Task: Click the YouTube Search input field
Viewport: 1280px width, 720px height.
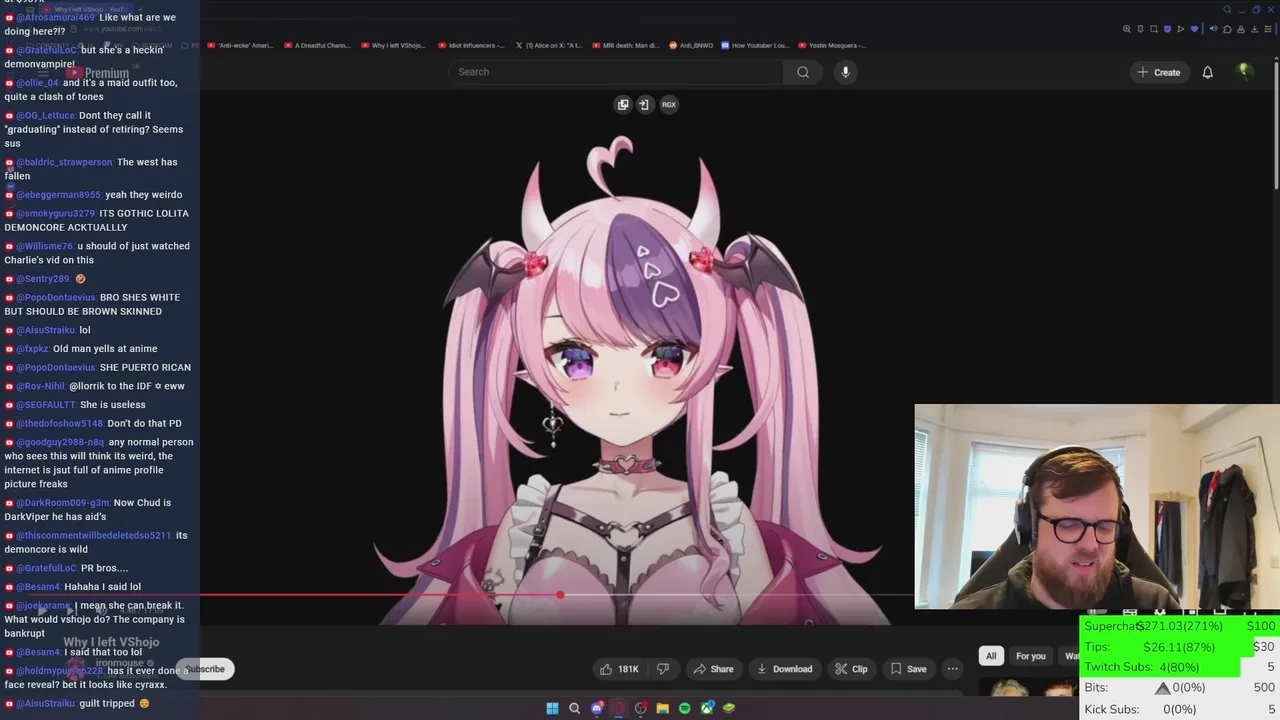Action: (615, 72)
